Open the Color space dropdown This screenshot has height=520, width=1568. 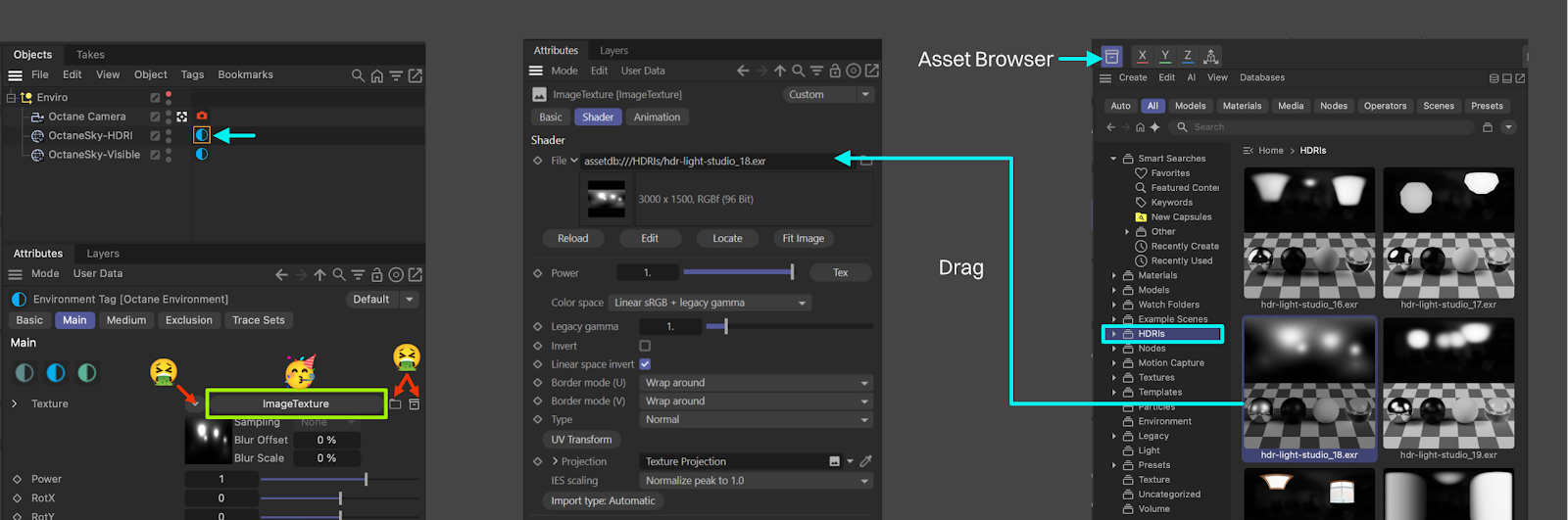pos(710,303)
